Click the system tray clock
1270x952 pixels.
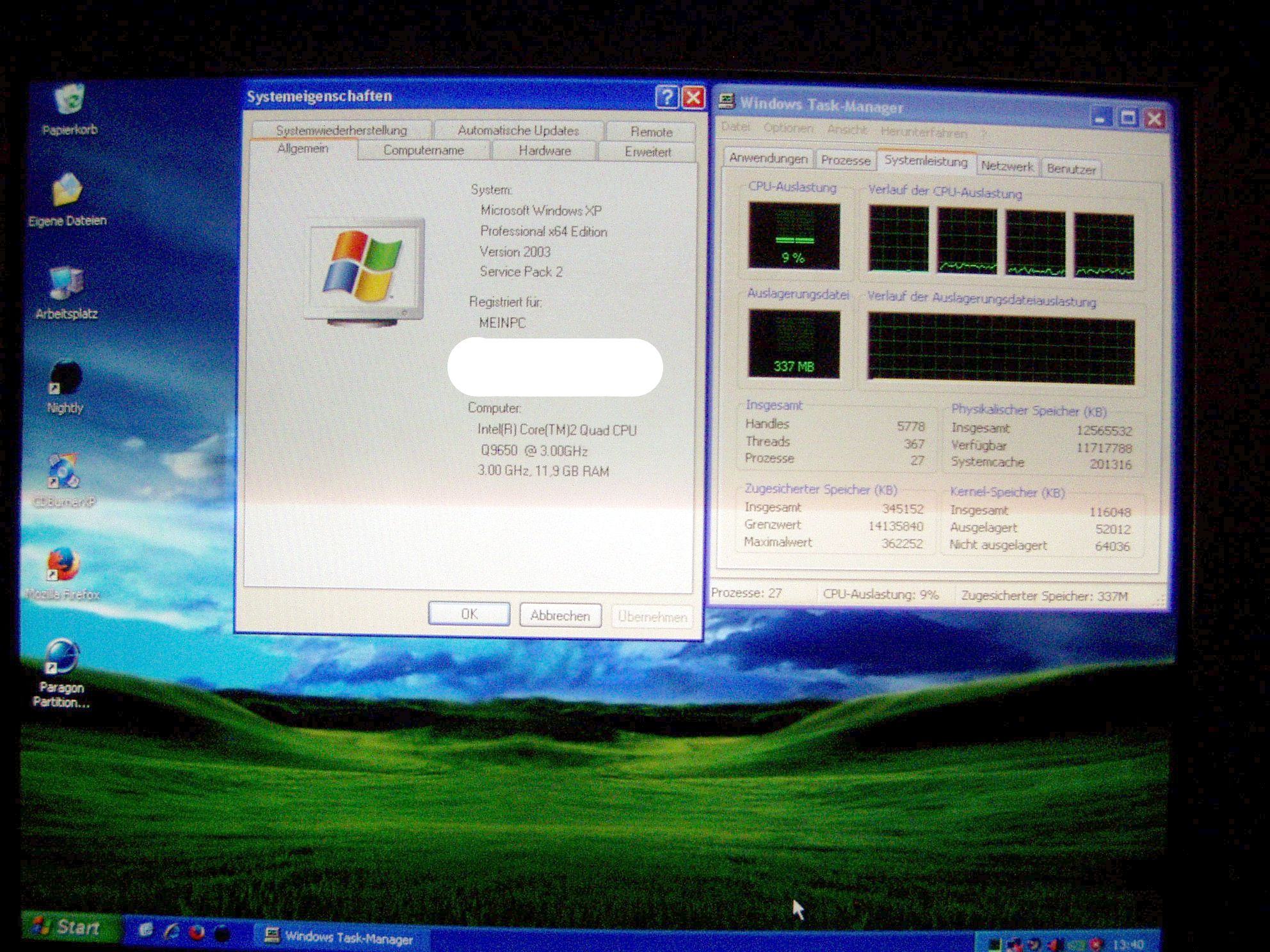click(1128, 944)
